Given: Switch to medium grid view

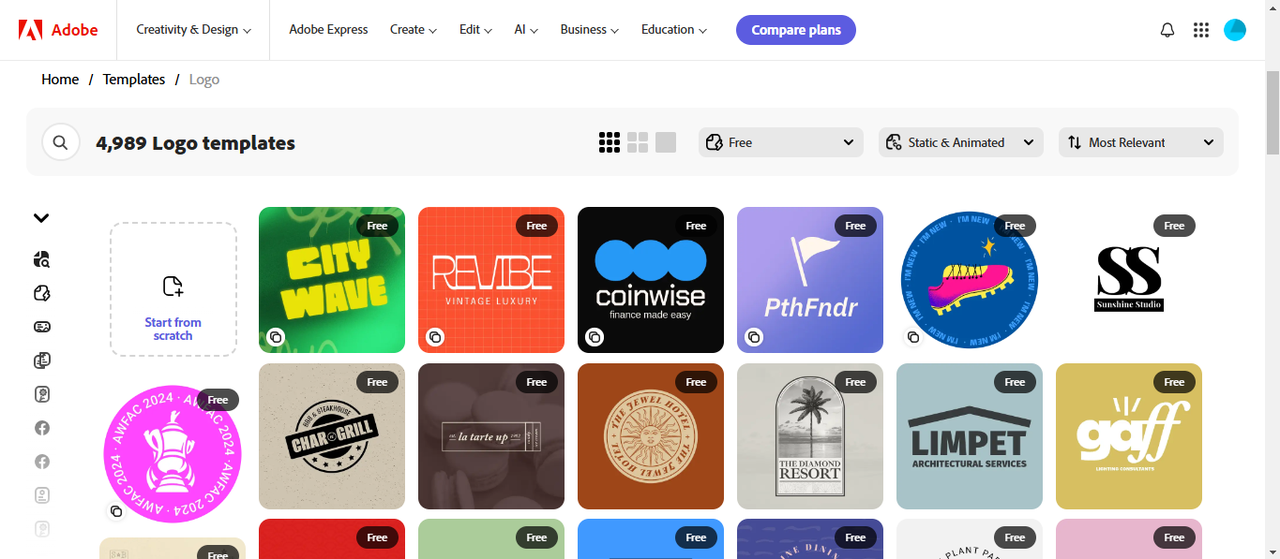Looking at the screenshot, I should [x=638, y=143].
